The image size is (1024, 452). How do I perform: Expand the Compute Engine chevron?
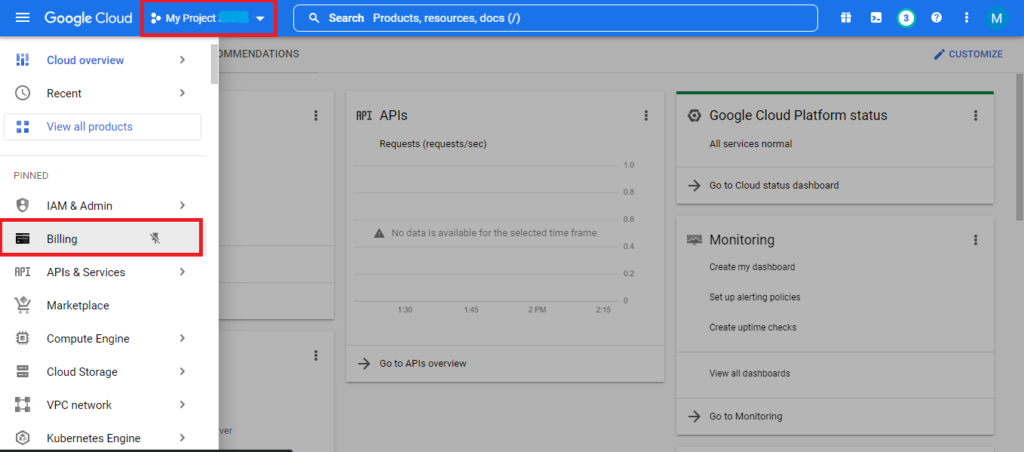[x=182, y=339]
